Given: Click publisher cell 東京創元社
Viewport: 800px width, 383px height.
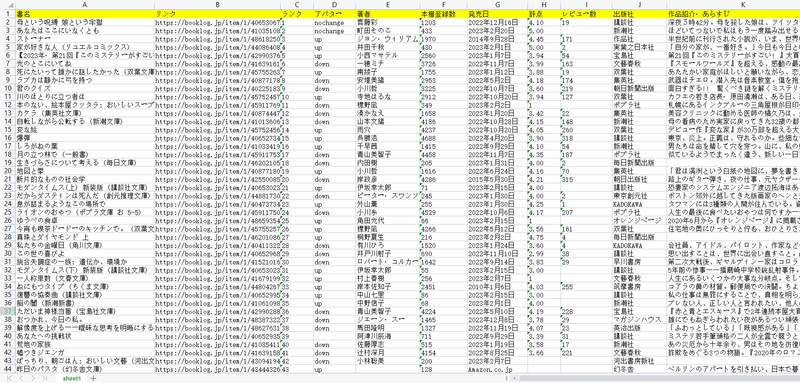Looking at the screenshot, I should (639, 195).
